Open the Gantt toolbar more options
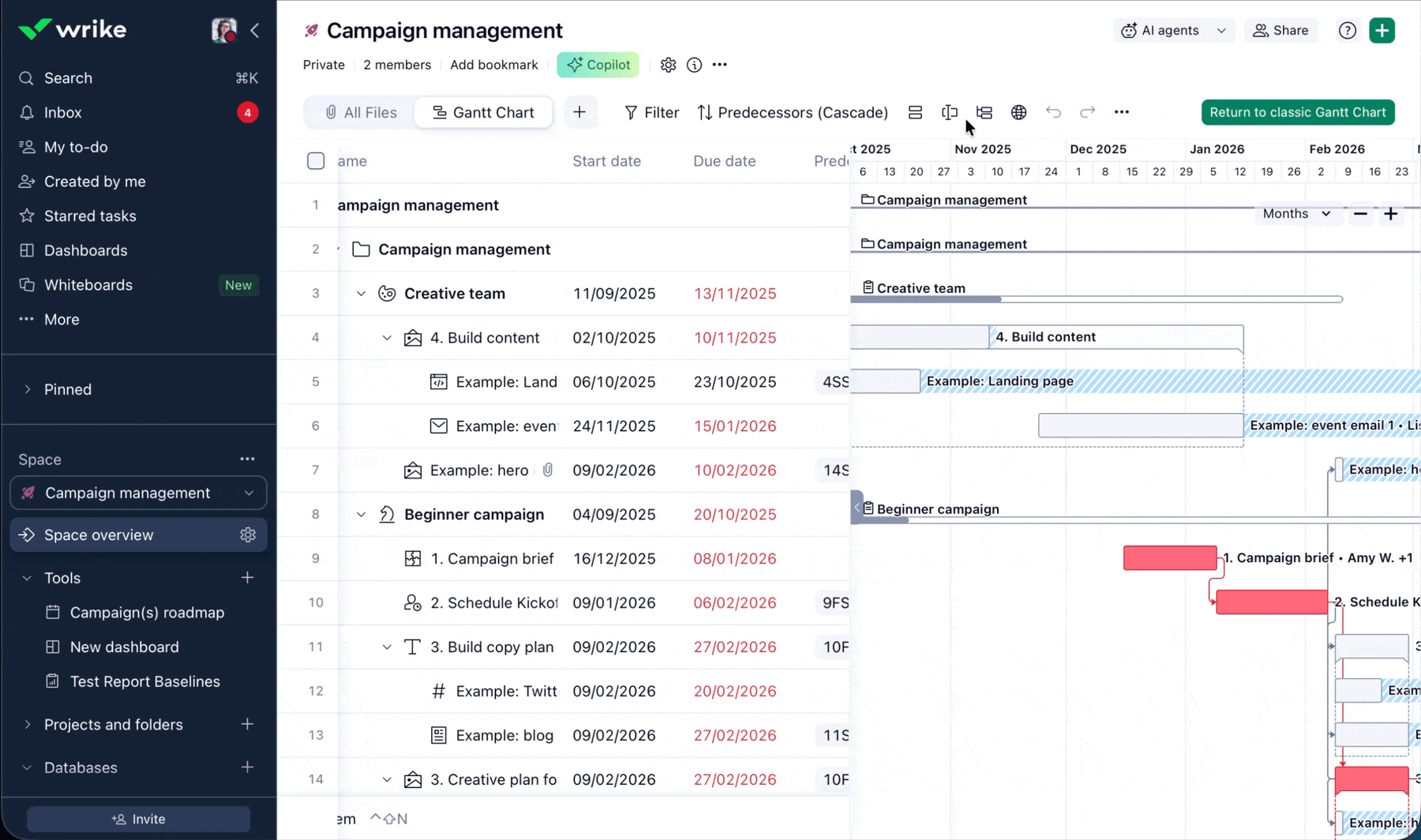 click(x=1122, y=113)
